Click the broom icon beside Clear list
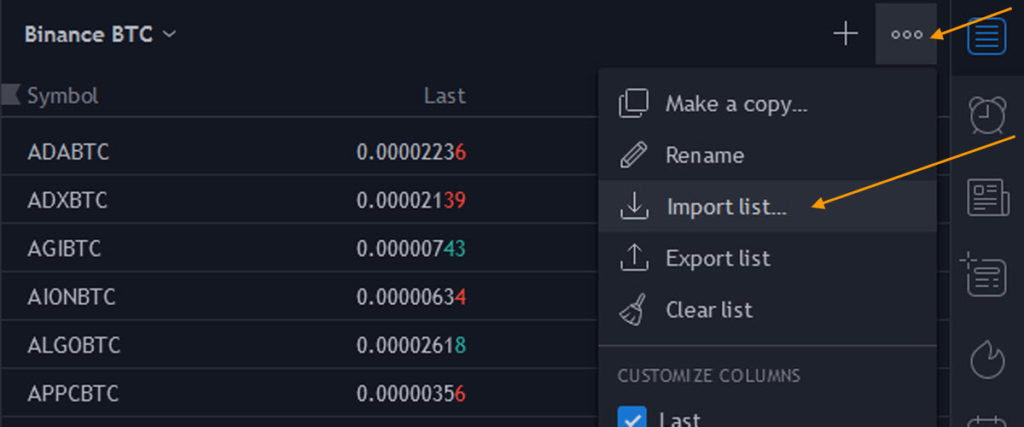The height and width of the screenshot is (427, 1024). pyautogui.click(x=633, y=309)
